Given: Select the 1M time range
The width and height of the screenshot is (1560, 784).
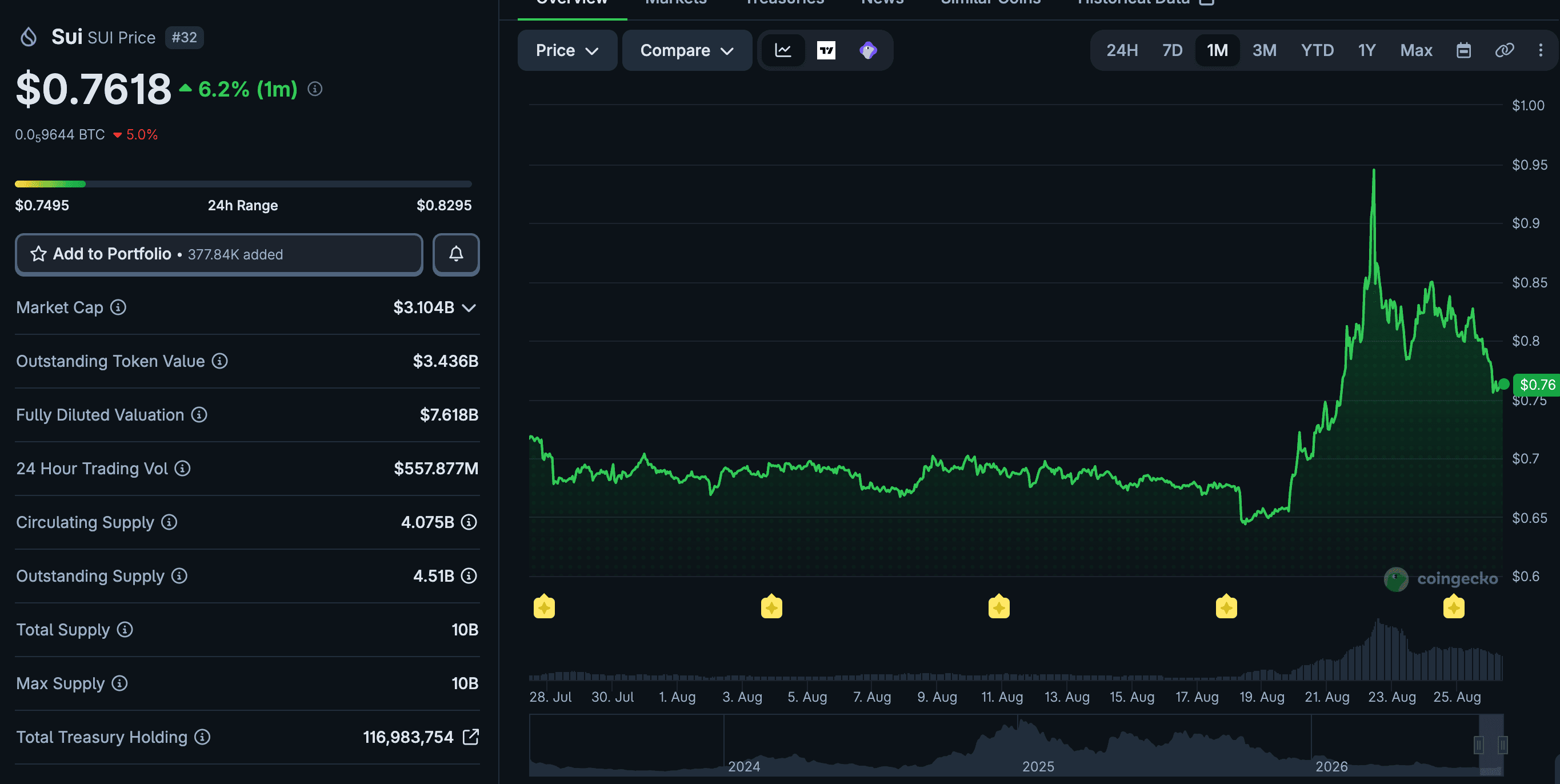Looking at the screenshot, I should [x=1217, y=50].
